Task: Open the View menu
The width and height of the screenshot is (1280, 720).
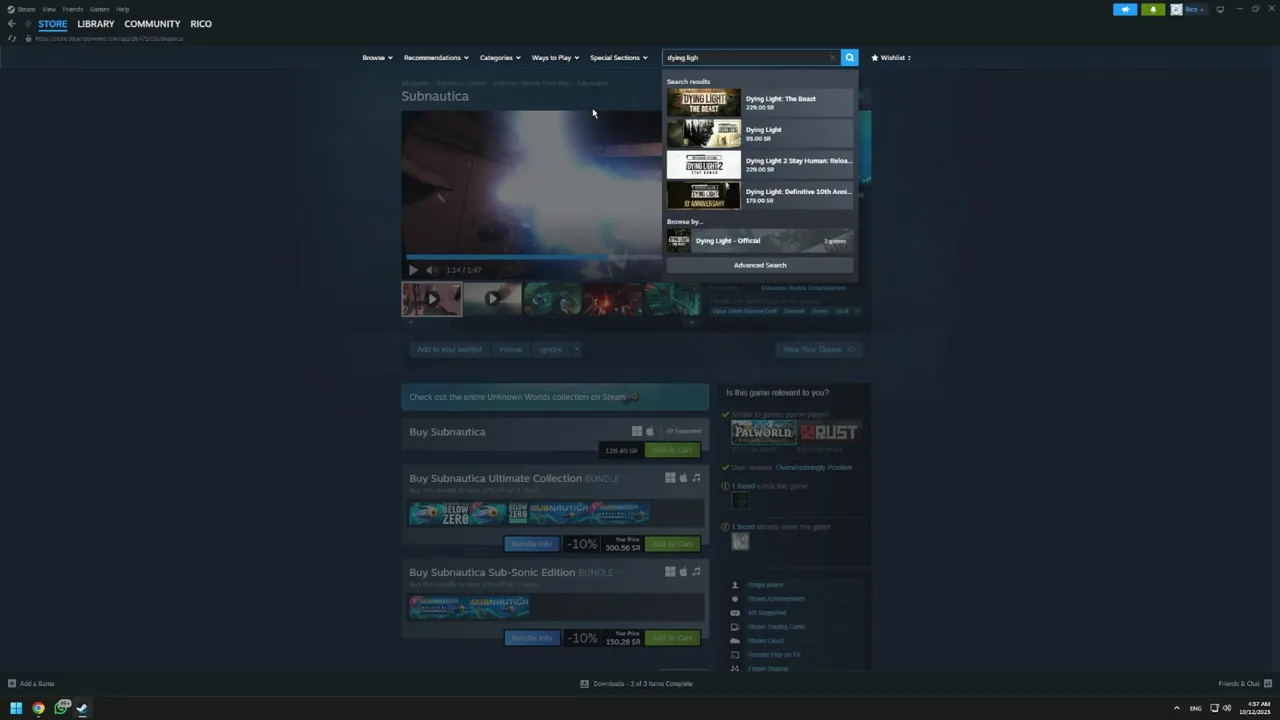Action: click(48, 9)
